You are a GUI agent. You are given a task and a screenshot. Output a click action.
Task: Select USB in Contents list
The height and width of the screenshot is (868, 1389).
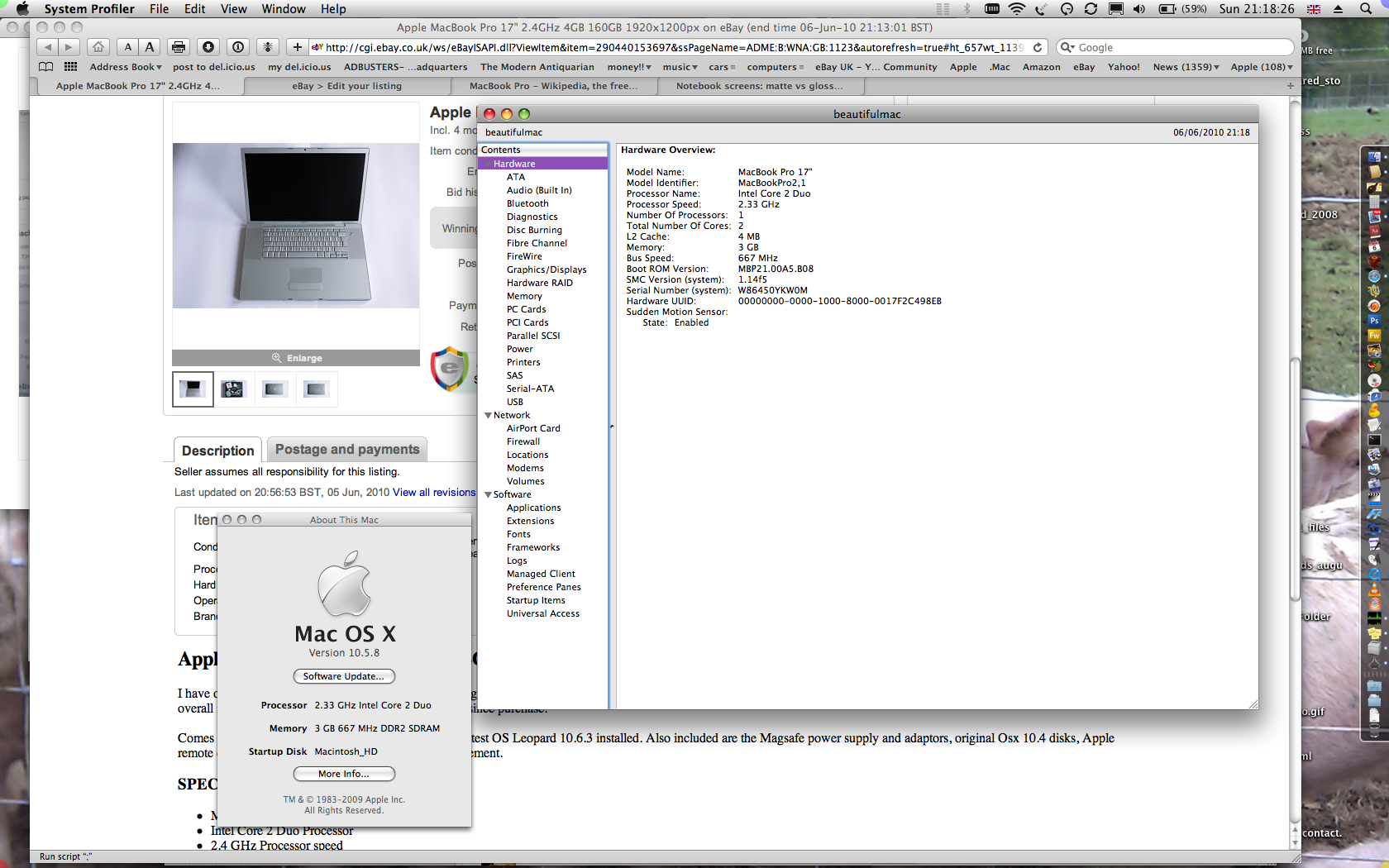pyautogui.click(x=515, y=402)
